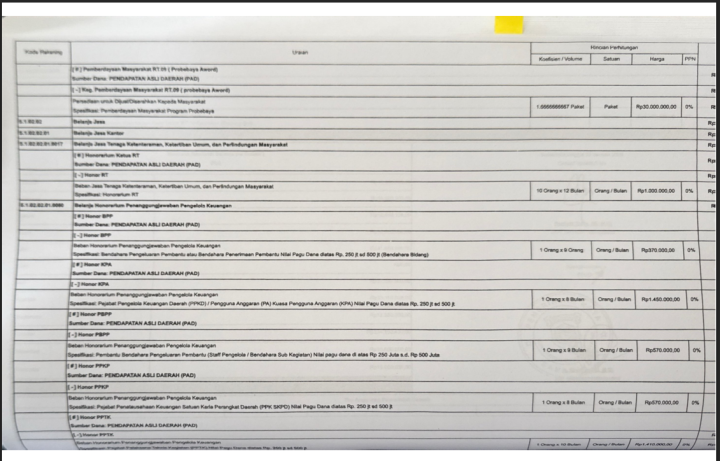The height and width of the screenshot is (461, 720).
Task: Click the yellow sticky marker at top
Action: 509,23
